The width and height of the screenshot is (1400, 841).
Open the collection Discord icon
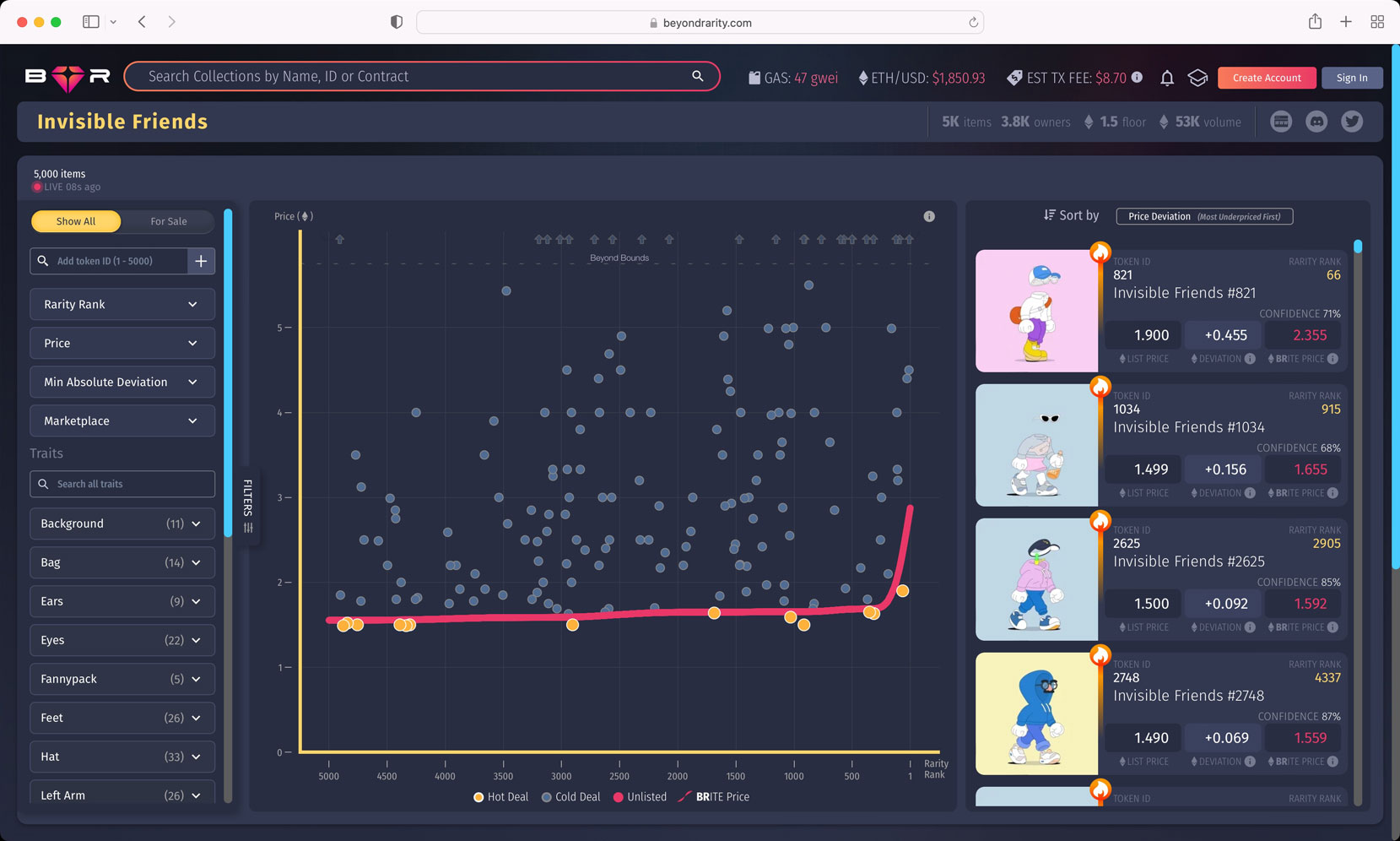1316,122
